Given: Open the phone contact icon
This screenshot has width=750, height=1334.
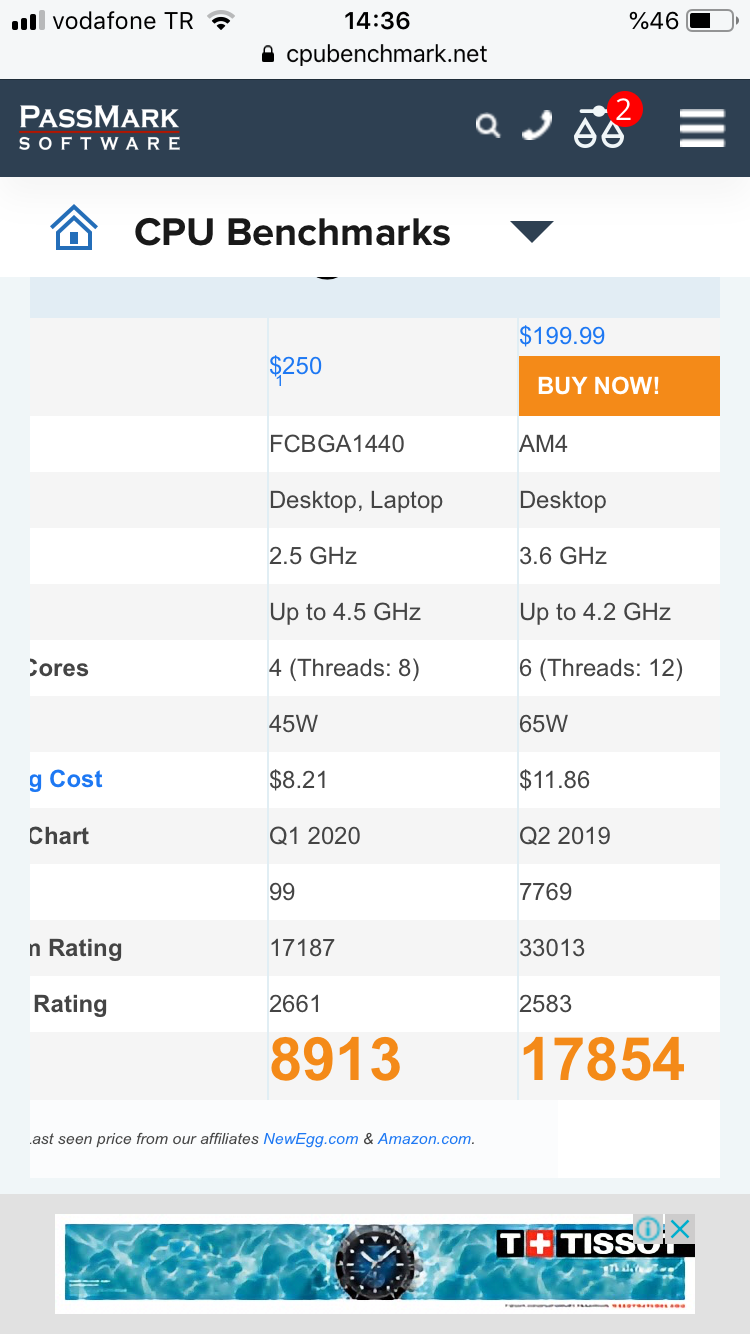Looking at the screenshot, I should [538, 126].
